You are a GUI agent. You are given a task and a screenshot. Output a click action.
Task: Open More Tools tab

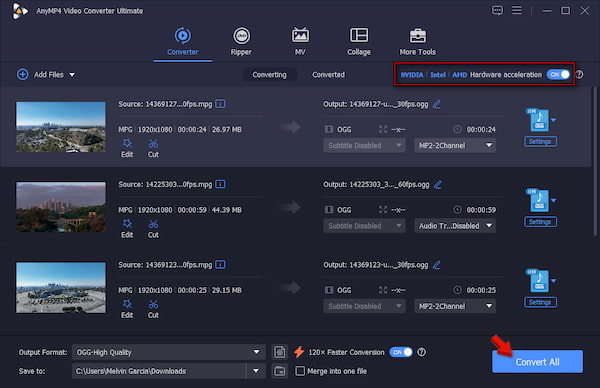(417, 42)
